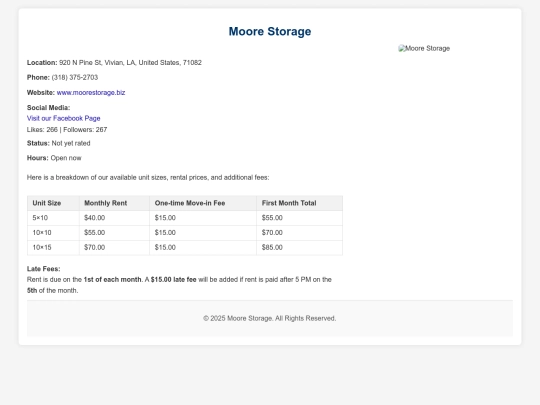Image resolution: width=540 pixels, height=405 pixels.
Task: Click the bold 1st of each month text
Action: point(113,280)
